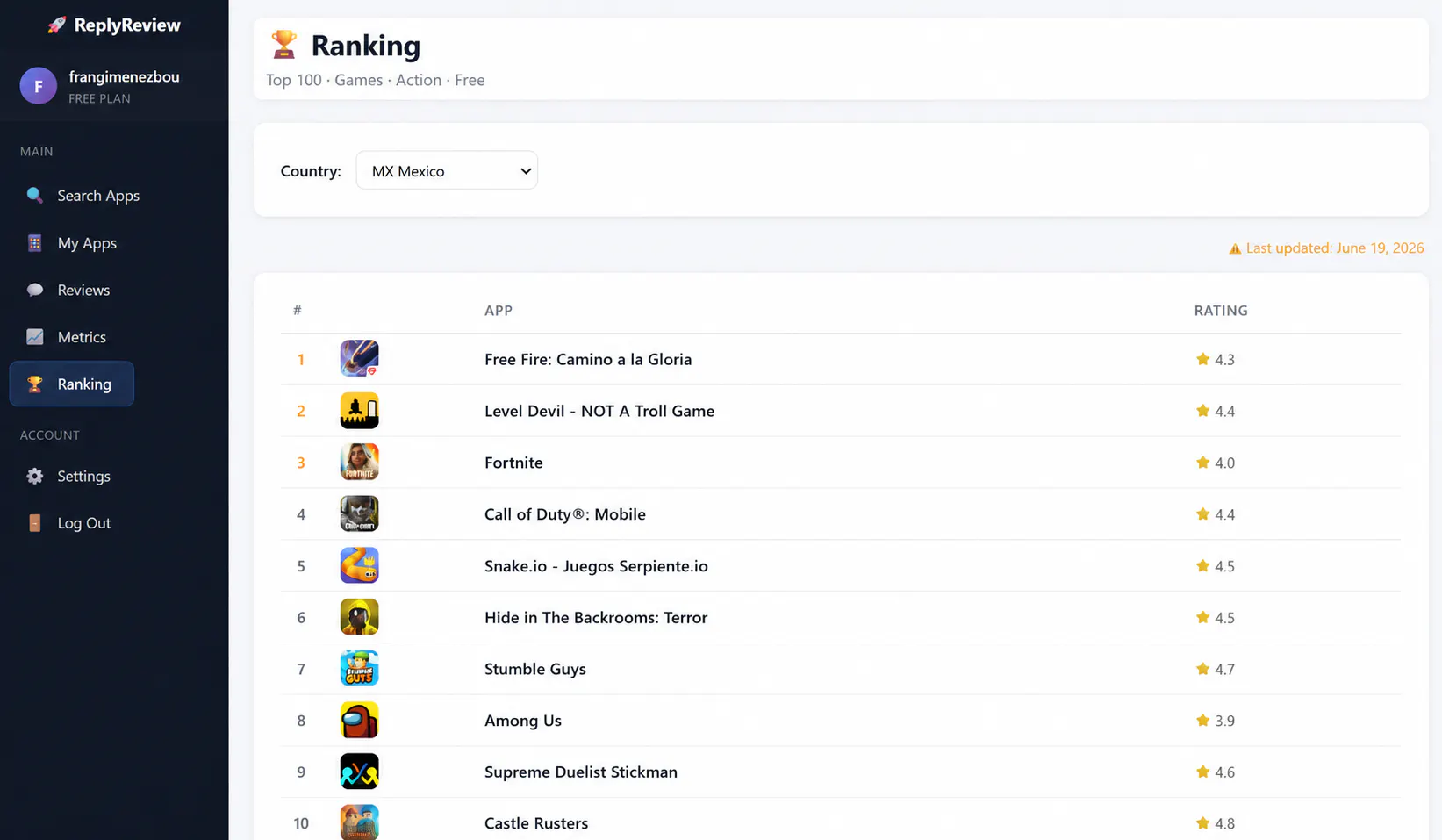Screen dimensions: 1442x840
Task: Click the Stumble Guys app icon
Action: coord(360,668)
